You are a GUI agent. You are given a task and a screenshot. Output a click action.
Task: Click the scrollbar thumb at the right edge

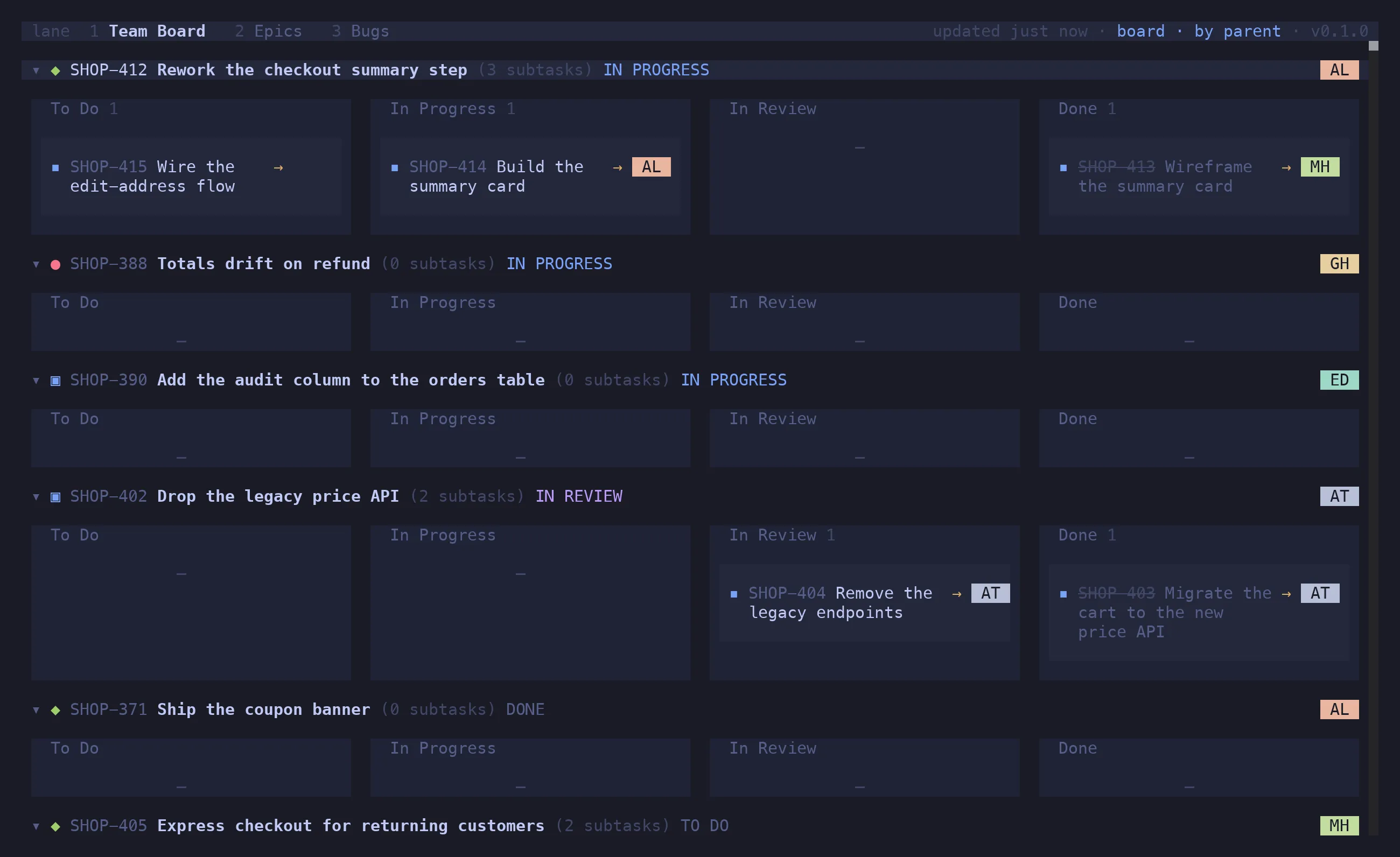1373,46
